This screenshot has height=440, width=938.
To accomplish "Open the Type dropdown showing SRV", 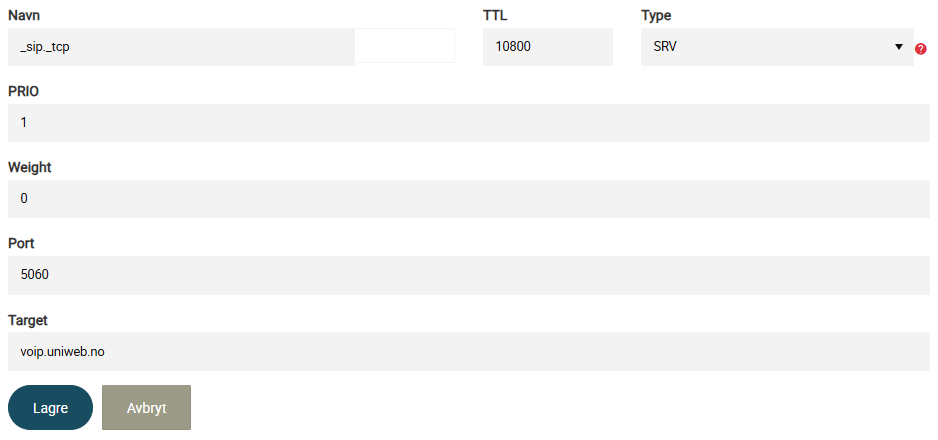I will point(777,47).
